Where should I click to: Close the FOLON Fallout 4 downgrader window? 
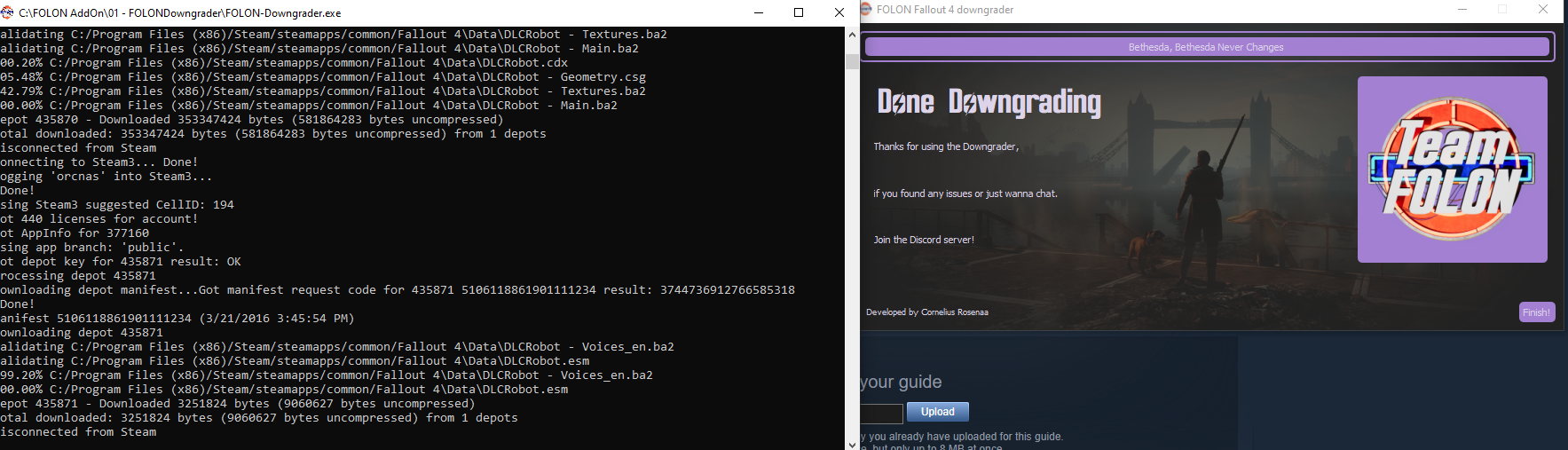1543,9
